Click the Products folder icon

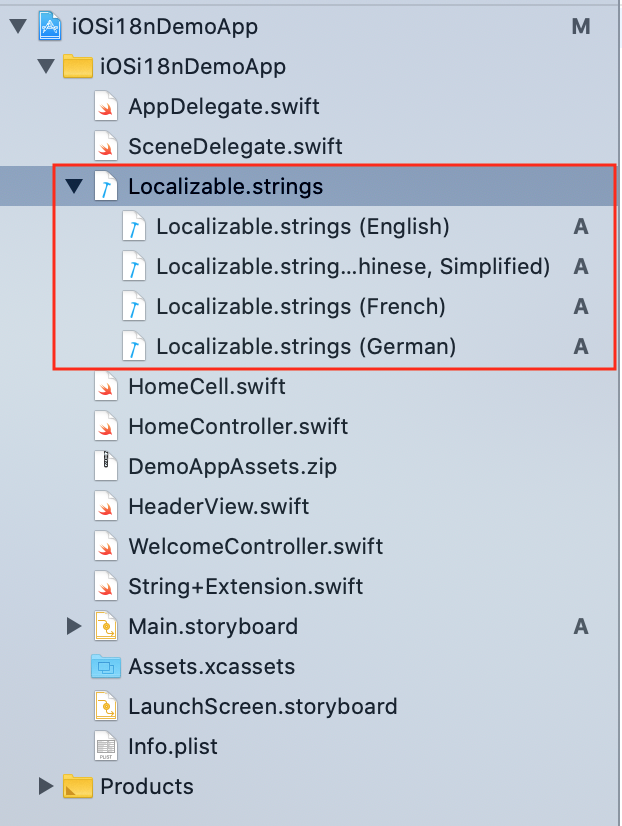(x=77, y=786)
